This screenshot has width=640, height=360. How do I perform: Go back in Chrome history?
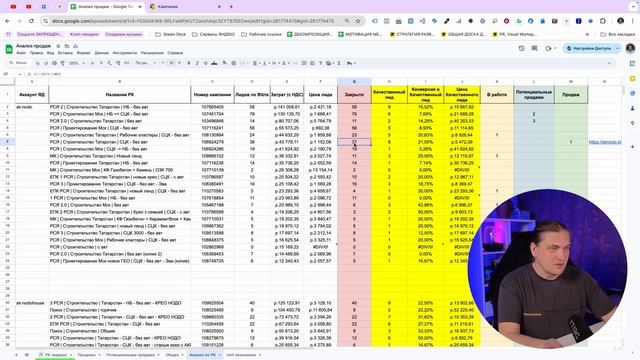pyautogui.click(x=7, y=21)
